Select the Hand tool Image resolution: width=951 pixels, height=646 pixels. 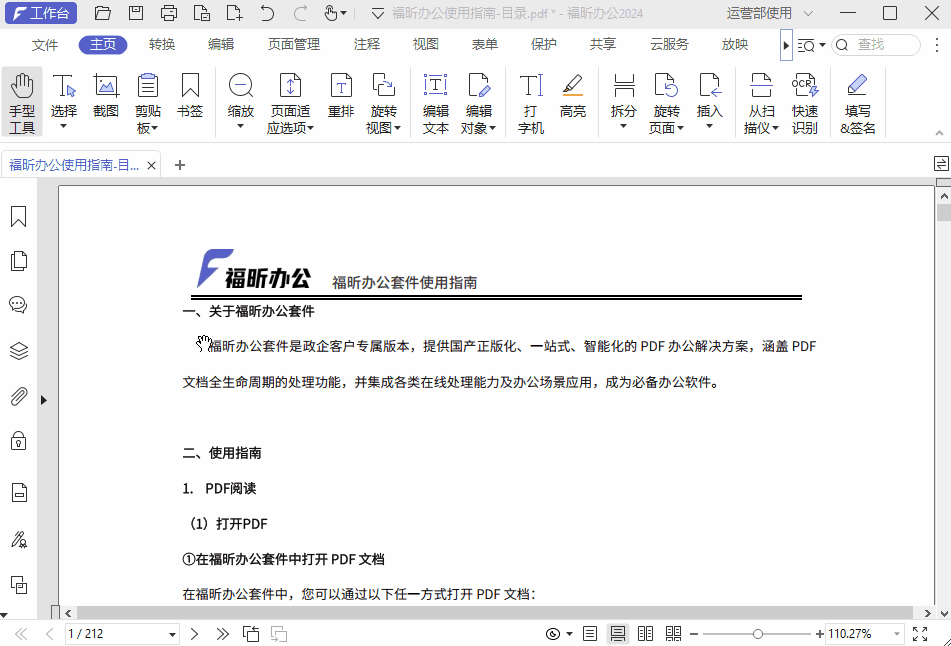21,100
